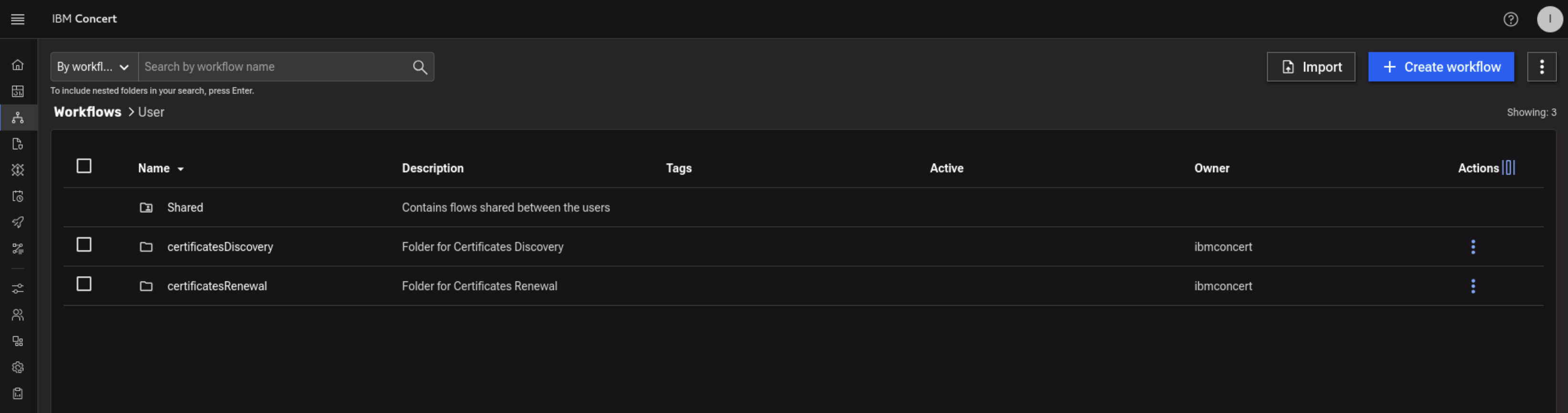
Task: Expand the 'By workfl...' search filter dropdown
Action: click(94, 67)
